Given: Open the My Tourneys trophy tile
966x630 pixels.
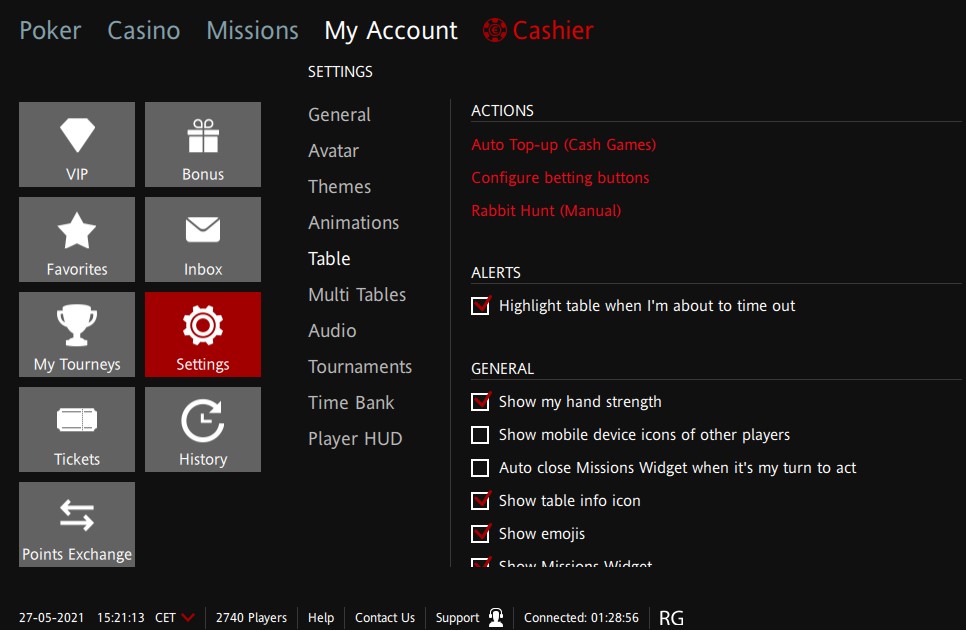Looking at the screenshot, I should coord(77,334).
